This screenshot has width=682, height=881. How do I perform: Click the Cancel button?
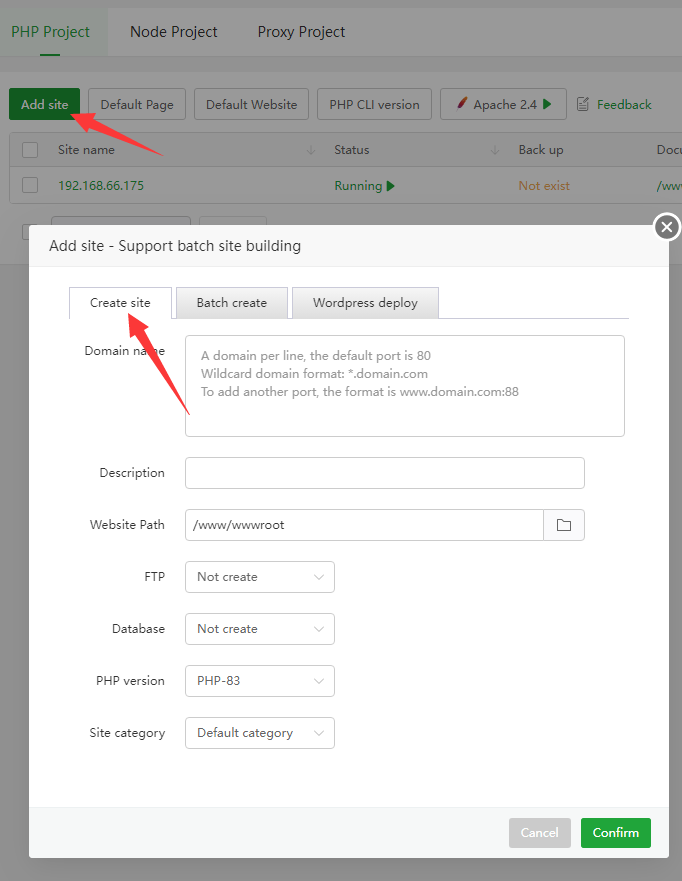coord(539,833)
